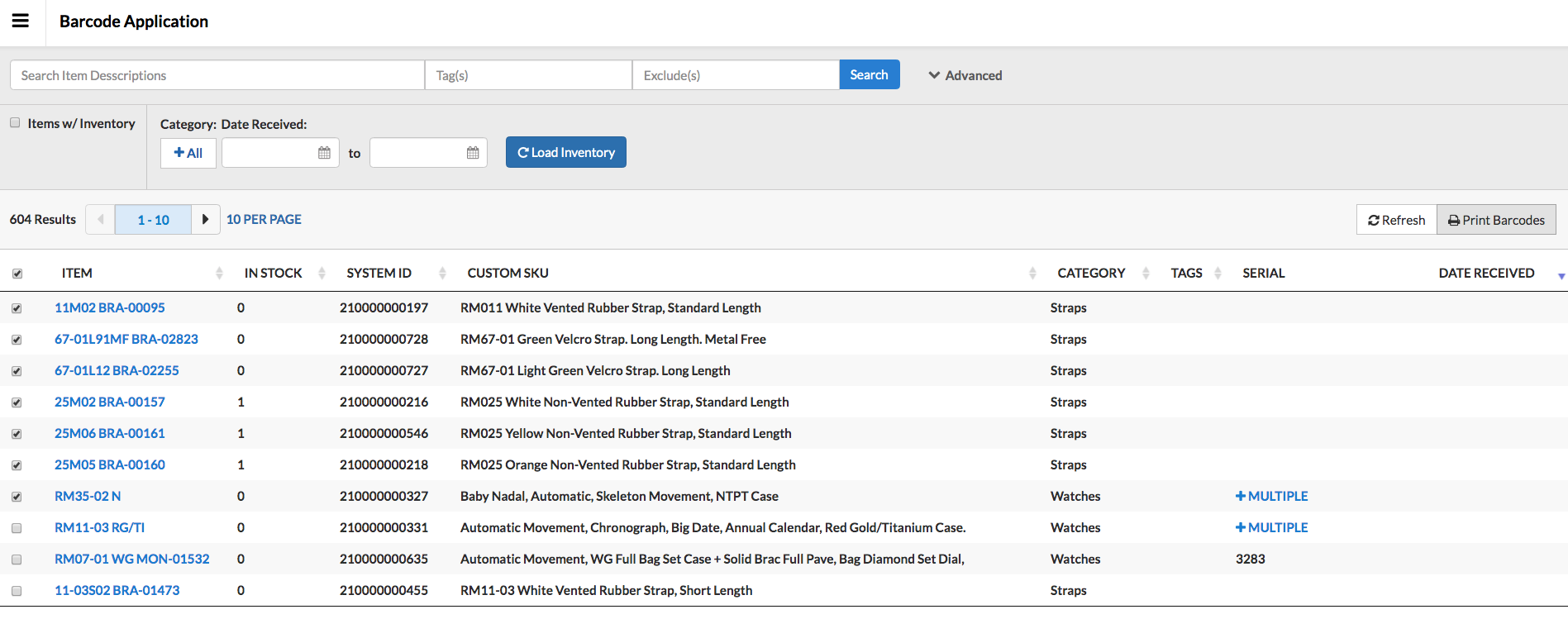Open the hamburger menu icon

(21, 21)
